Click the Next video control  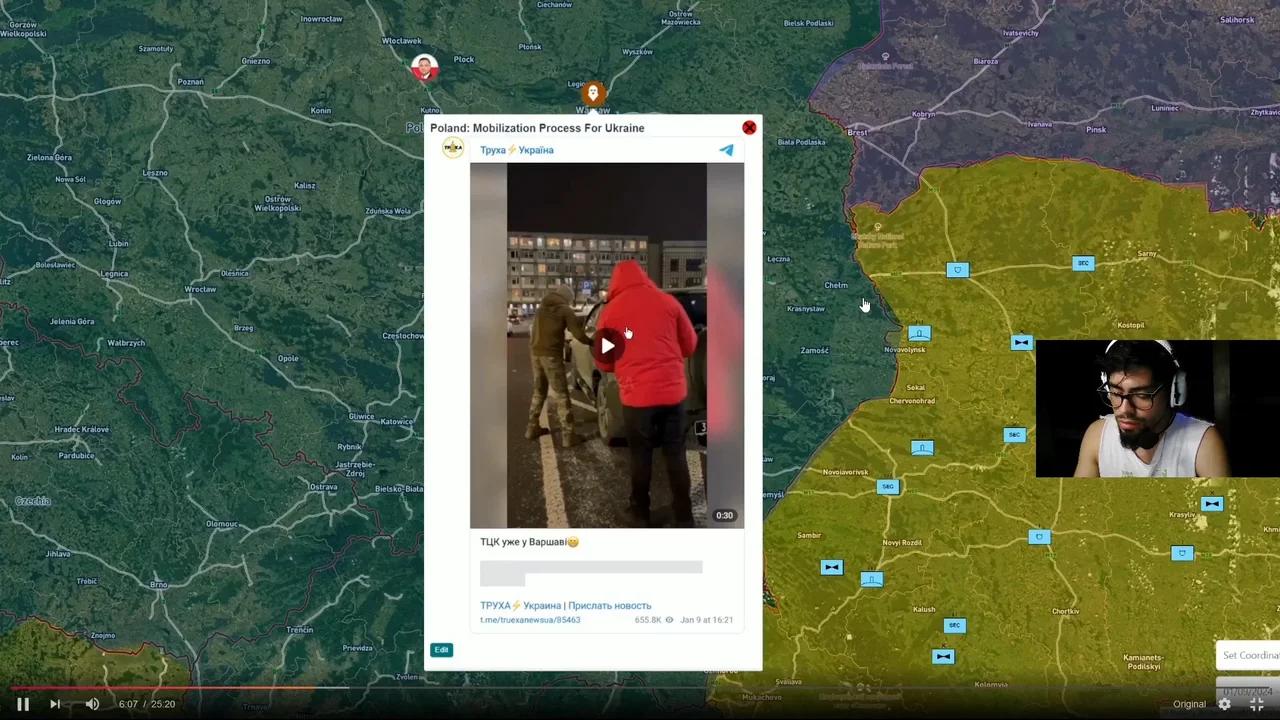point(55,704)
